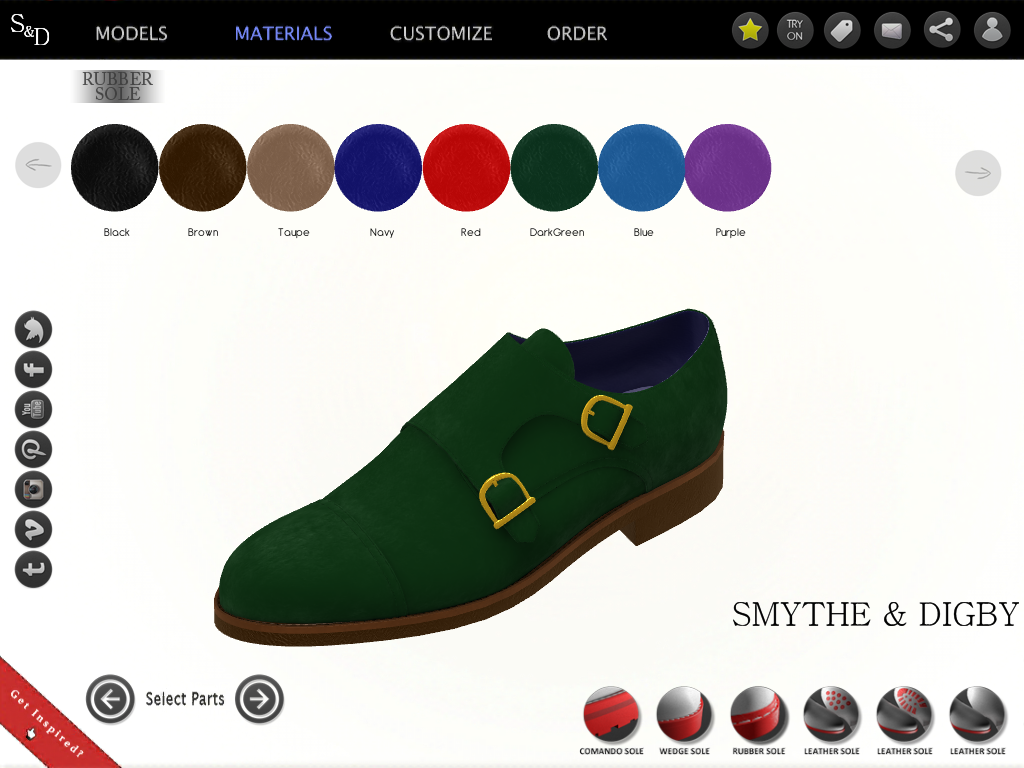Click the Get Inspired ribbon
Image resolution: width=1024 pixels, height=768 pixels.
point(49,722)
